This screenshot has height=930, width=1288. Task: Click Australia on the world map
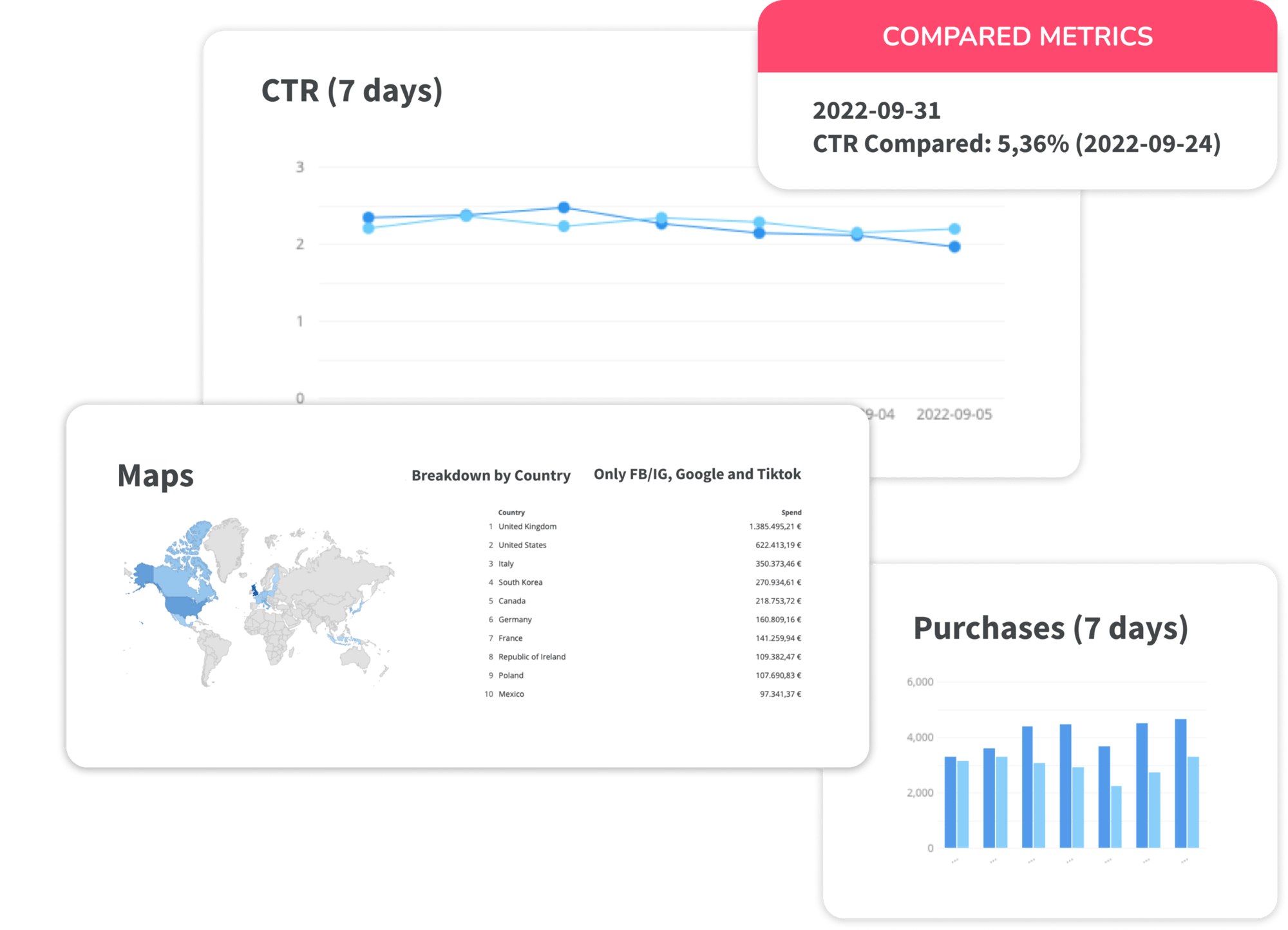pyautogui.click(x=355, y=657)
